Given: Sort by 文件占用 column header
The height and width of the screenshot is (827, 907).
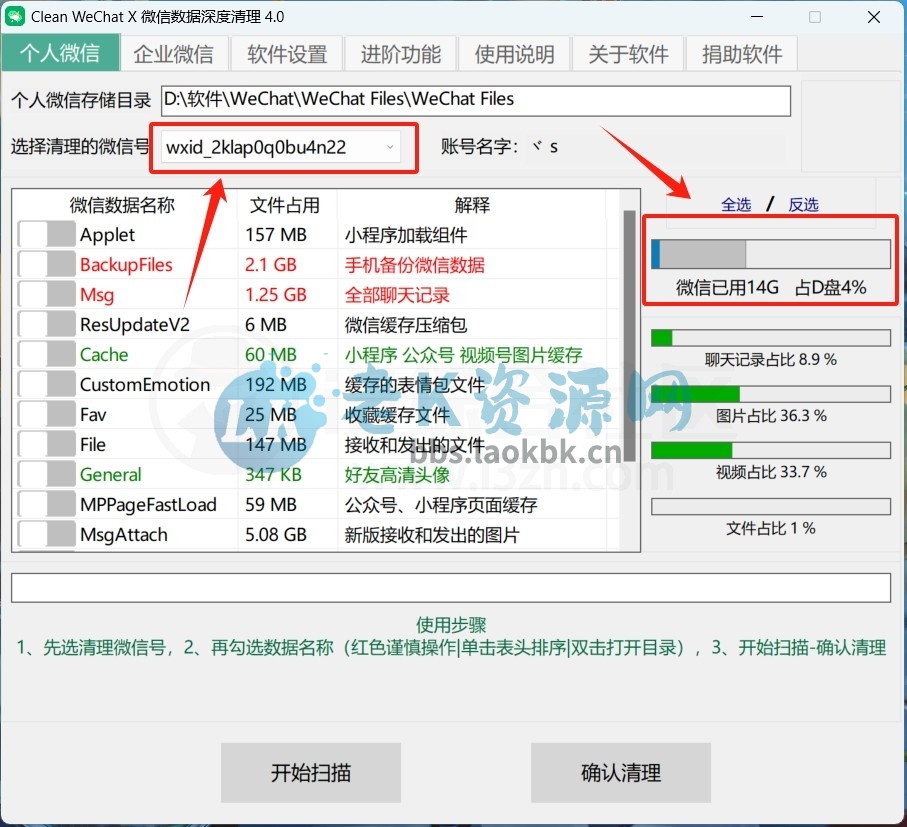Looking at the screenshot, I should tap(285, 205).
